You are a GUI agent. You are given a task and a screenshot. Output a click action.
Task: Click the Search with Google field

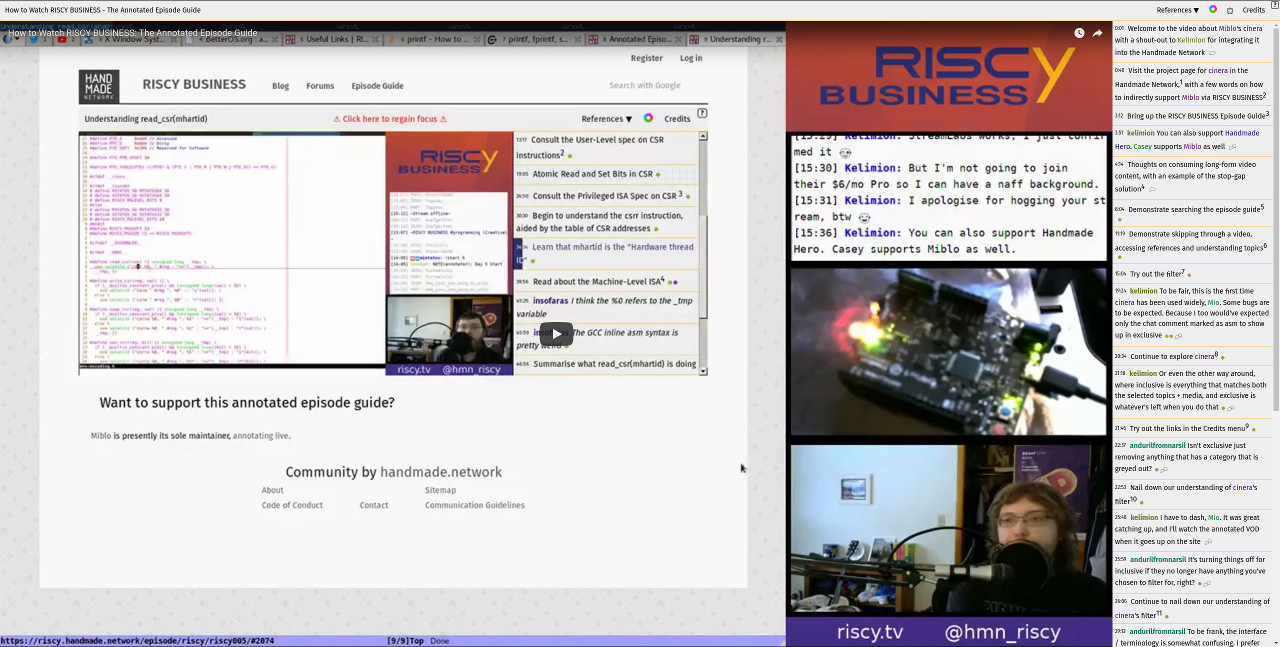point(645,85)
